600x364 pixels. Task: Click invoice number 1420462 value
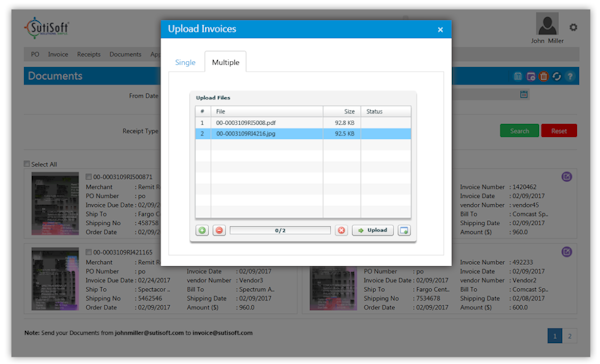point(524,187)
